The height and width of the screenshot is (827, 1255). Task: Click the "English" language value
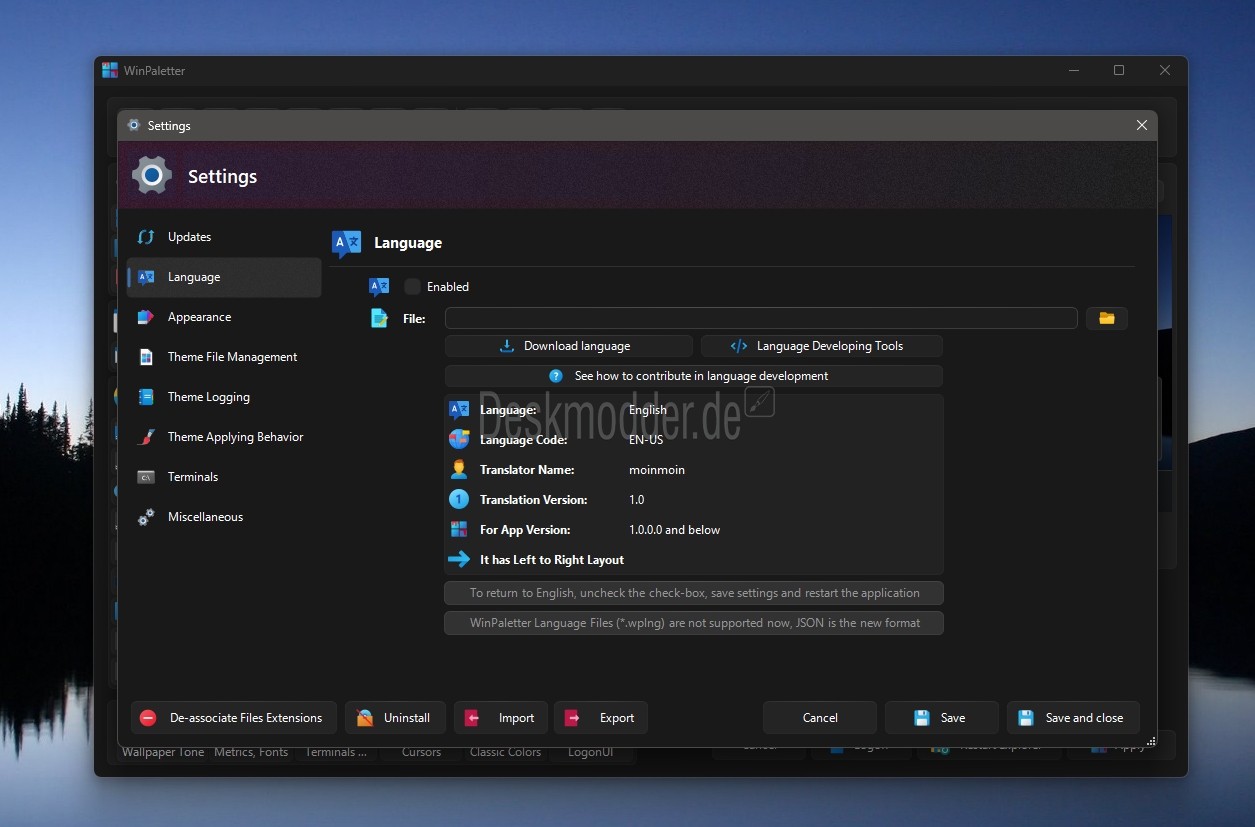(648, 410)
